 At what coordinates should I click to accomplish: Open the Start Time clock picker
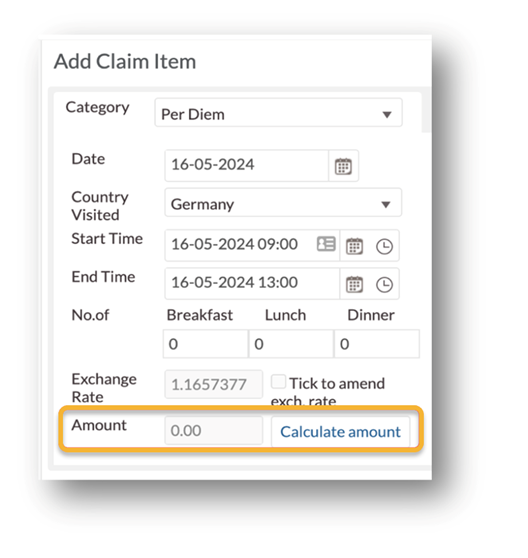(x=384, y=246)
